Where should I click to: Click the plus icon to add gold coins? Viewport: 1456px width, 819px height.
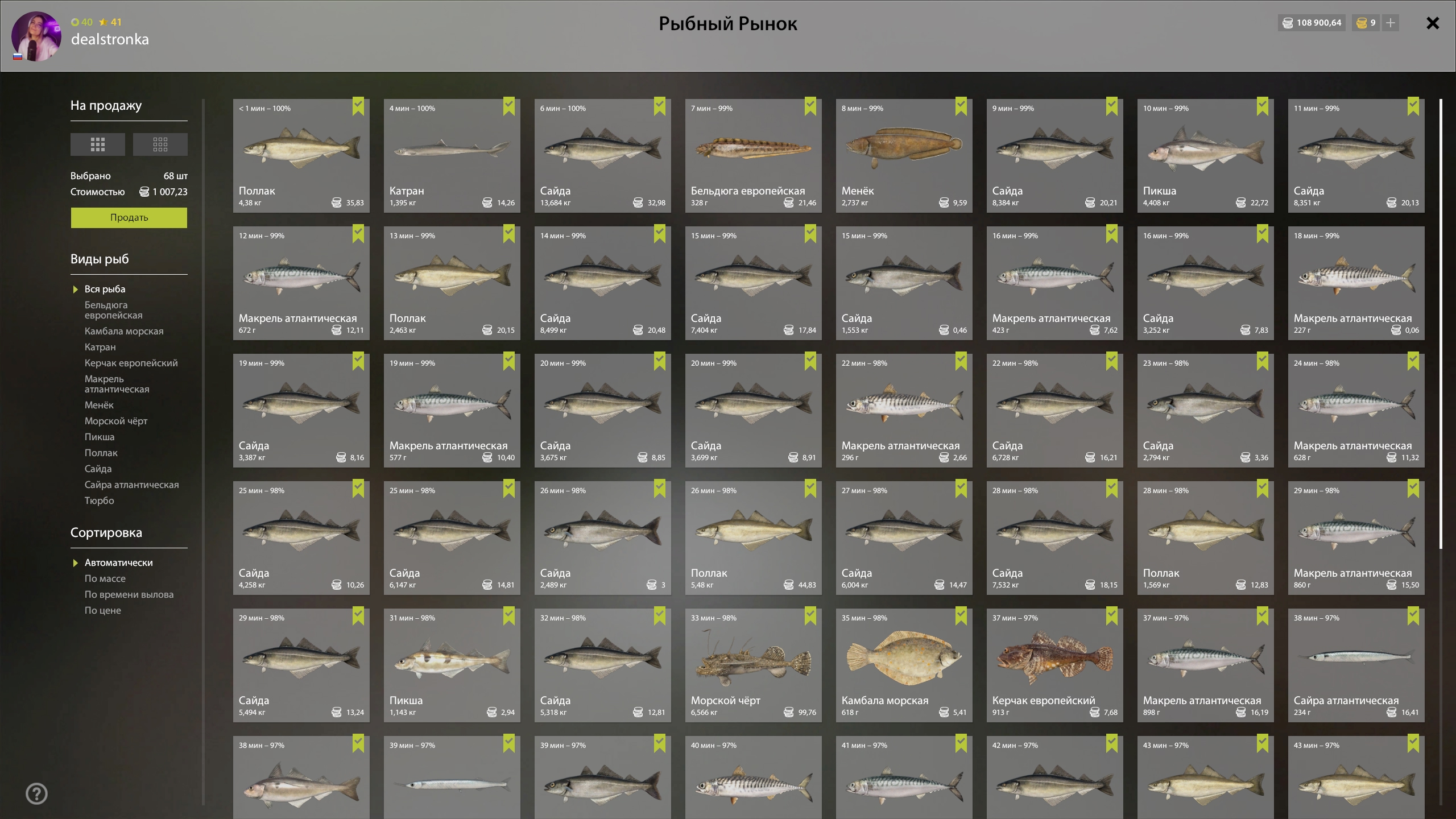coord(1391,23)
